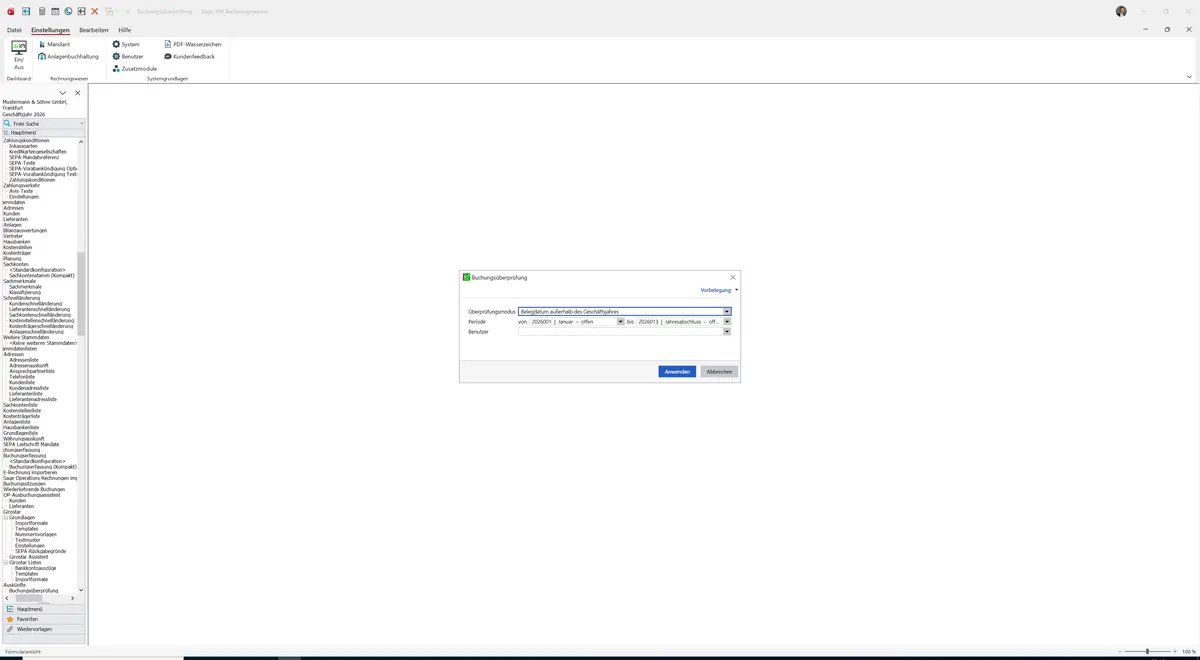The width and height of the screenshot is (1200, 660).
Task: Select Sachkontenstamm (Kompakt) in the tree
Action: click(42, 275)
